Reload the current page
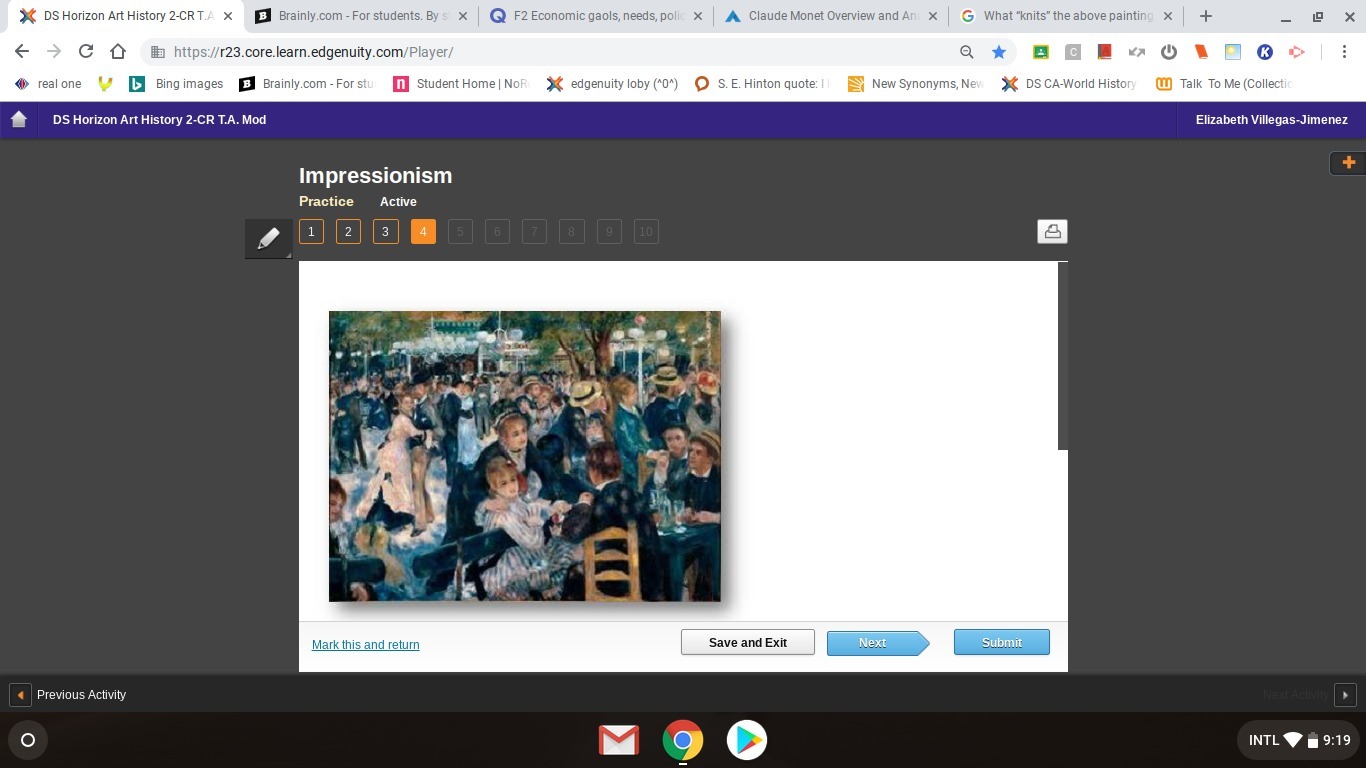Screen dimensions: 1366x768 (x=86, y=52)
